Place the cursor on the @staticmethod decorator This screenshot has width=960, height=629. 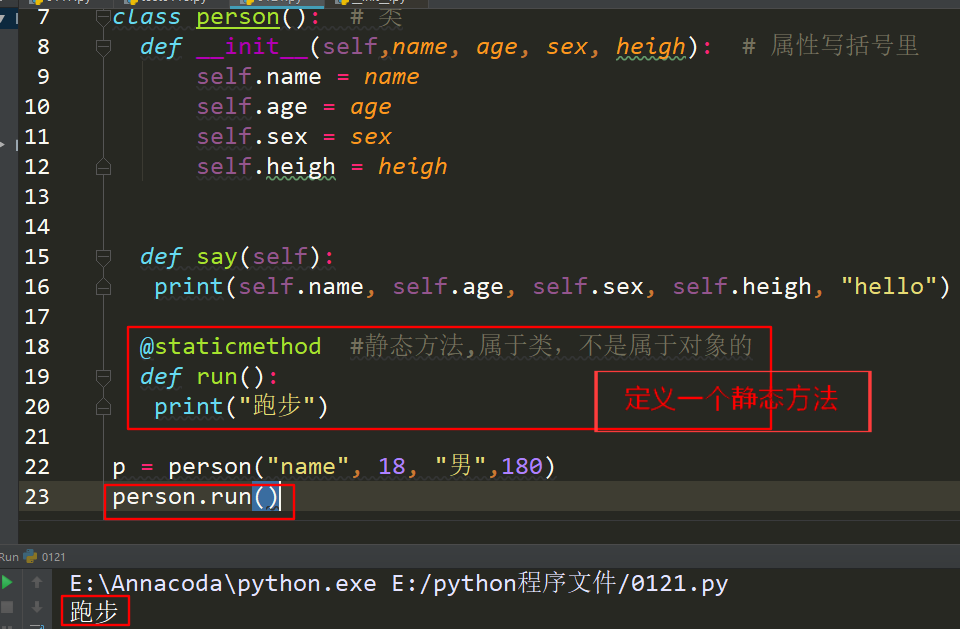coord(230,347)
